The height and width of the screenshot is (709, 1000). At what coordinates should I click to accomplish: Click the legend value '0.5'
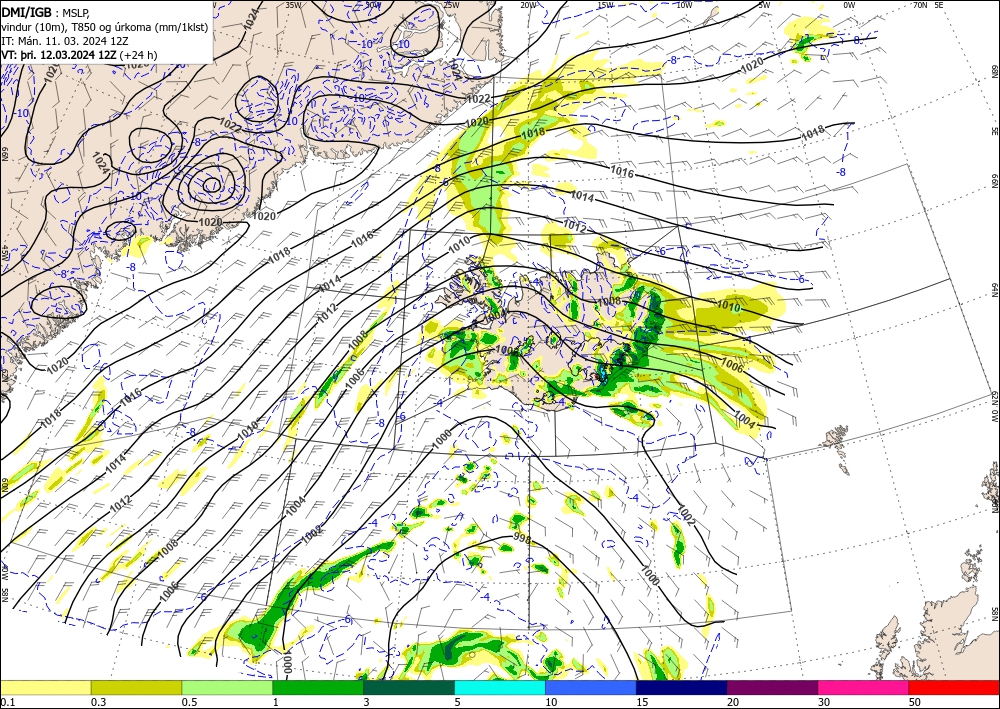[x=189, y=702]
